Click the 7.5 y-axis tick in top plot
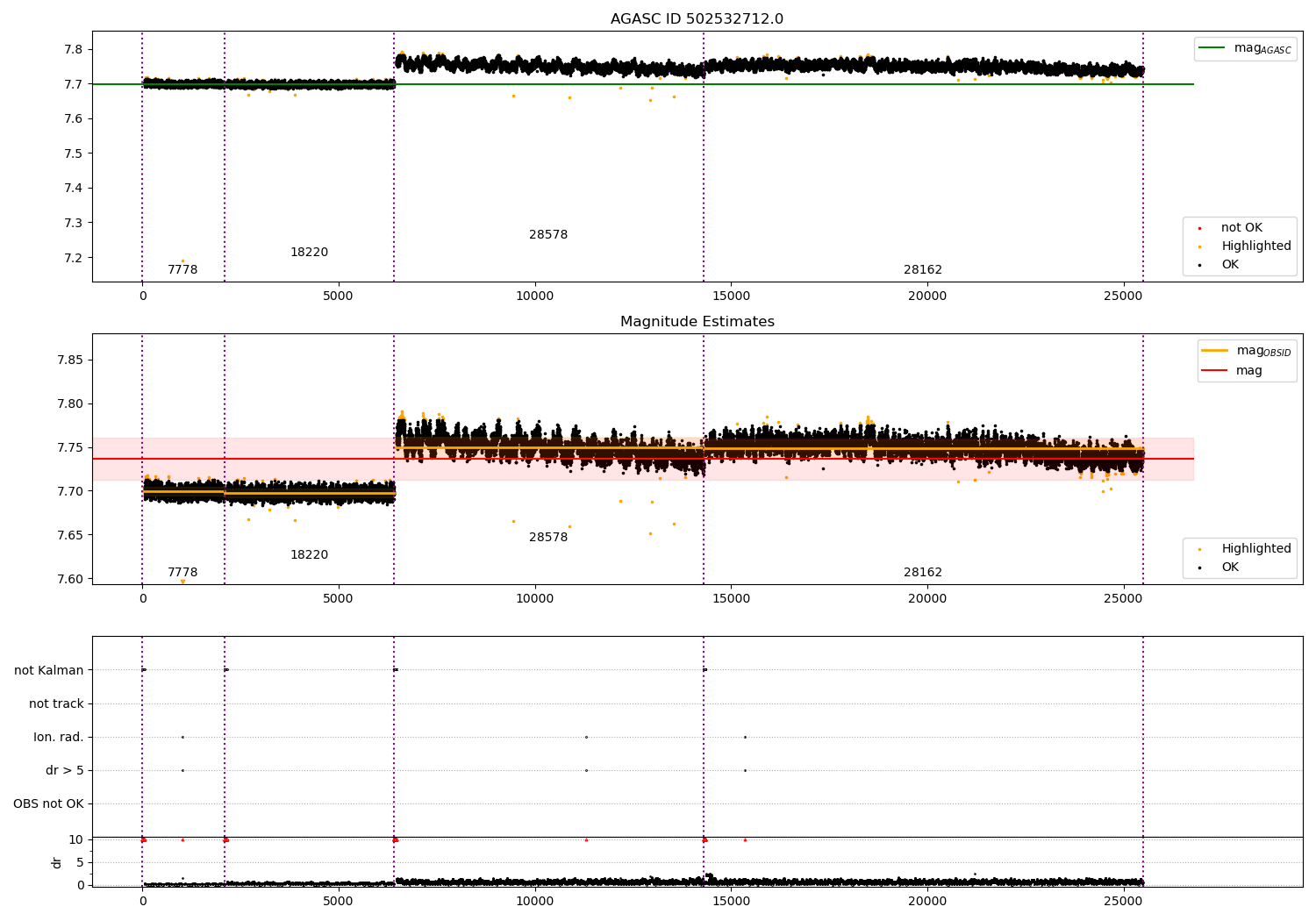Image resolution: width=1316 pixels, height=921 pixels. coord(75,153)
